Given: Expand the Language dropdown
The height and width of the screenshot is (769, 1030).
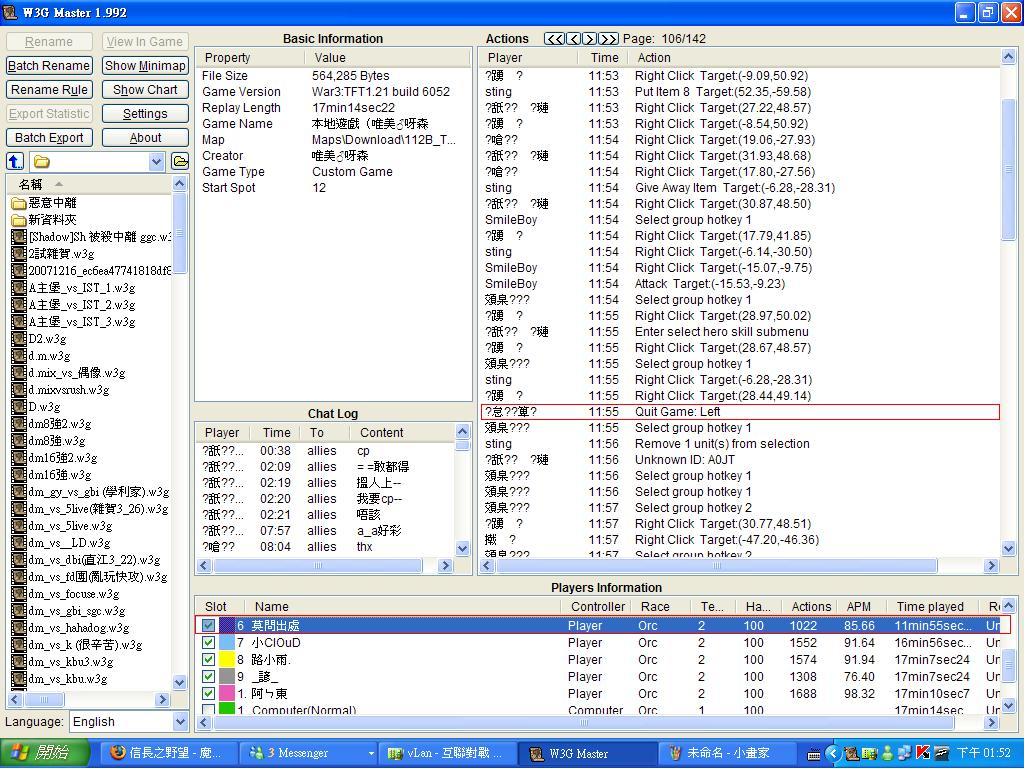Looking at the screenshot, I should (x=180, y=722).
